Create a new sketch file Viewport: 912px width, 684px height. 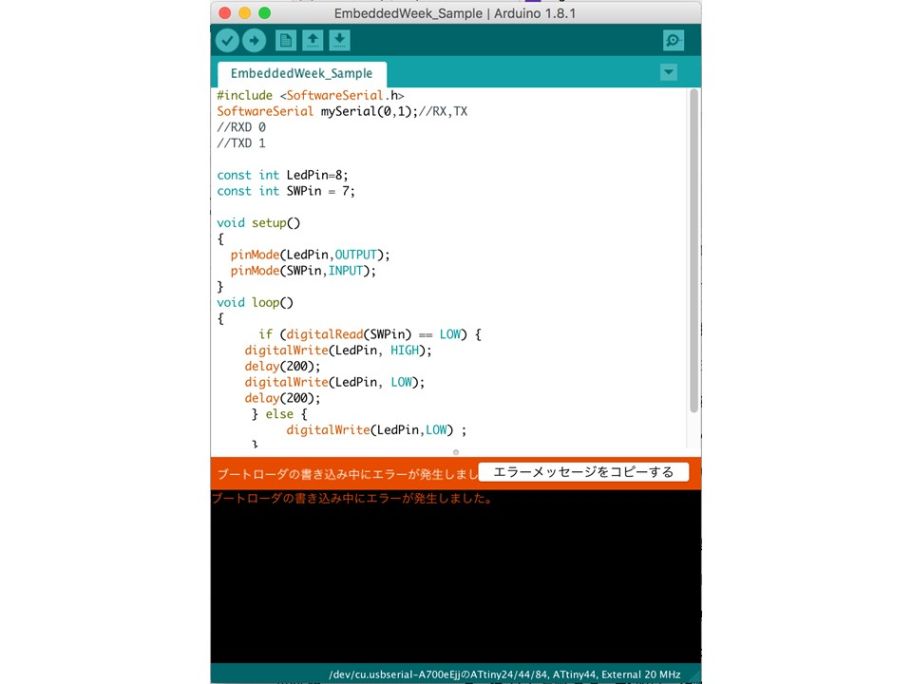pyautogui.click(x=286, y=41)
